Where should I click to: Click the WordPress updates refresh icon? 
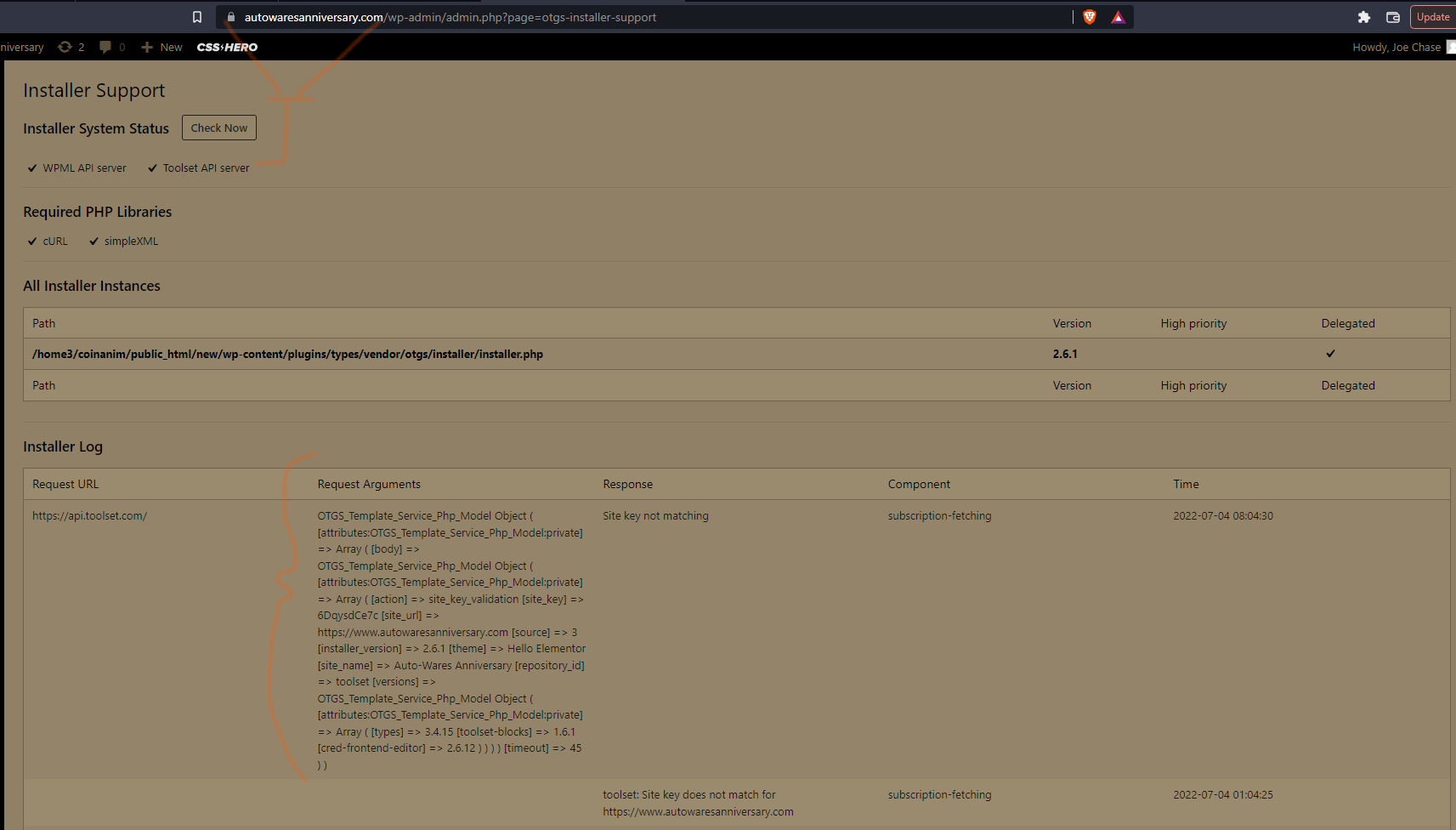[65, 47]
